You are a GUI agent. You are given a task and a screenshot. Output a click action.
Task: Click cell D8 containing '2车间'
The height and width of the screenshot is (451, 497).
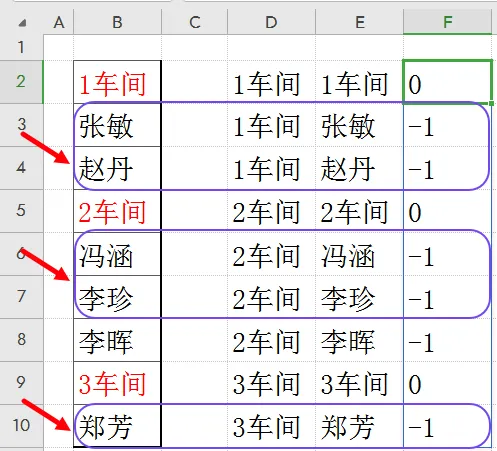pos(271,340)
